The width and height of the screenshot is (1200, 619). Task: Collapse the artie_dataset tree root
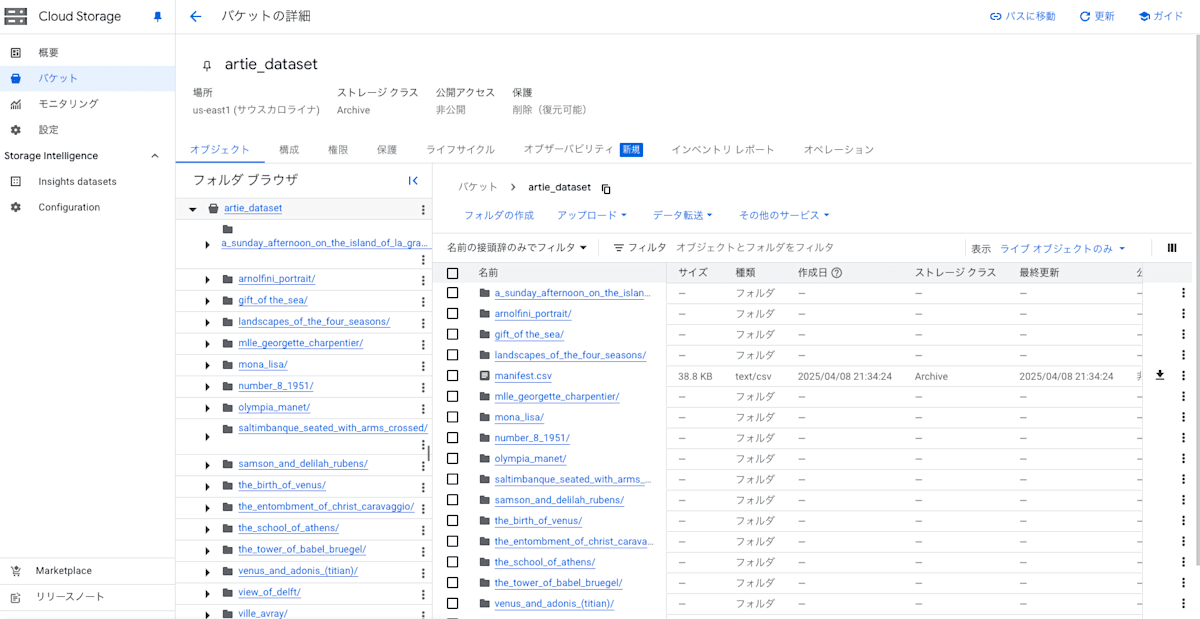tap(193, 209)
